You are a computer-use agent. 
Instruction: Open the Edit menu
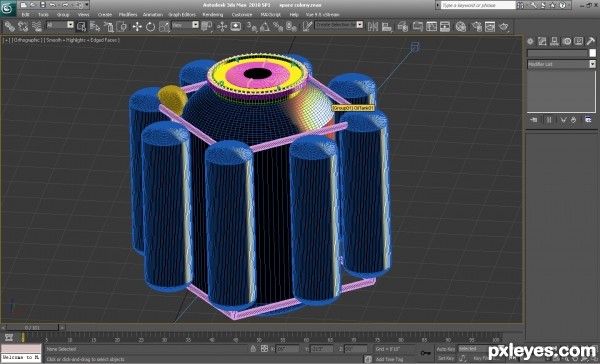[x=25, y=15]
